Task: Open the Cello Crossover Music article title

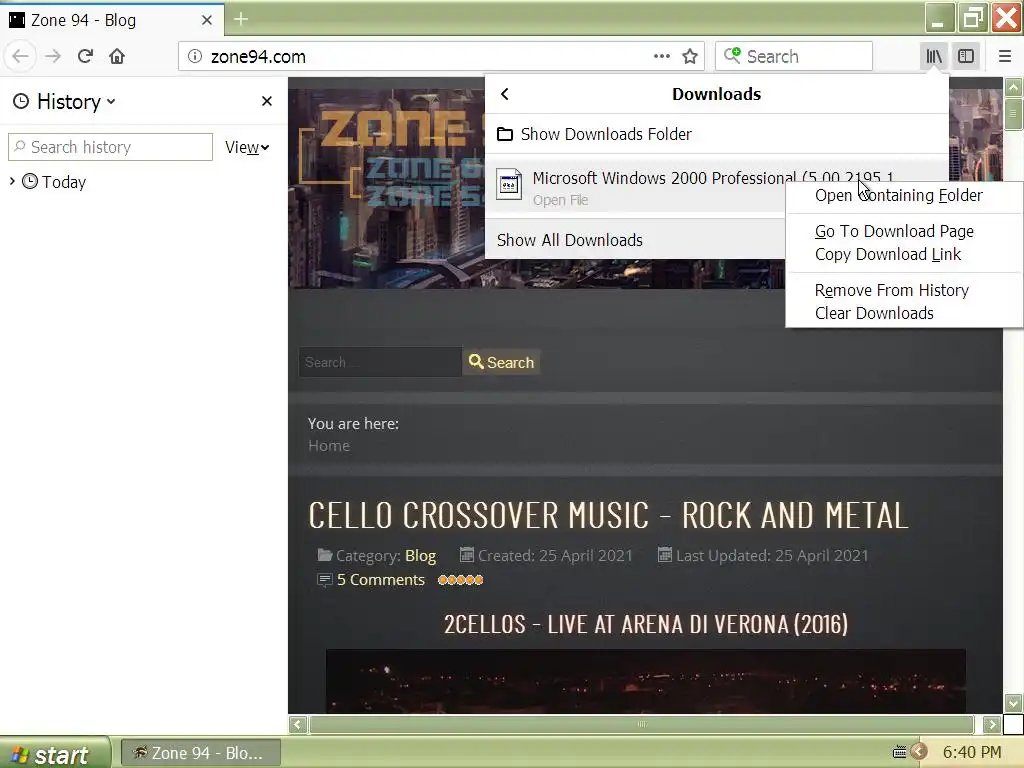Action: tap(608, 515)
